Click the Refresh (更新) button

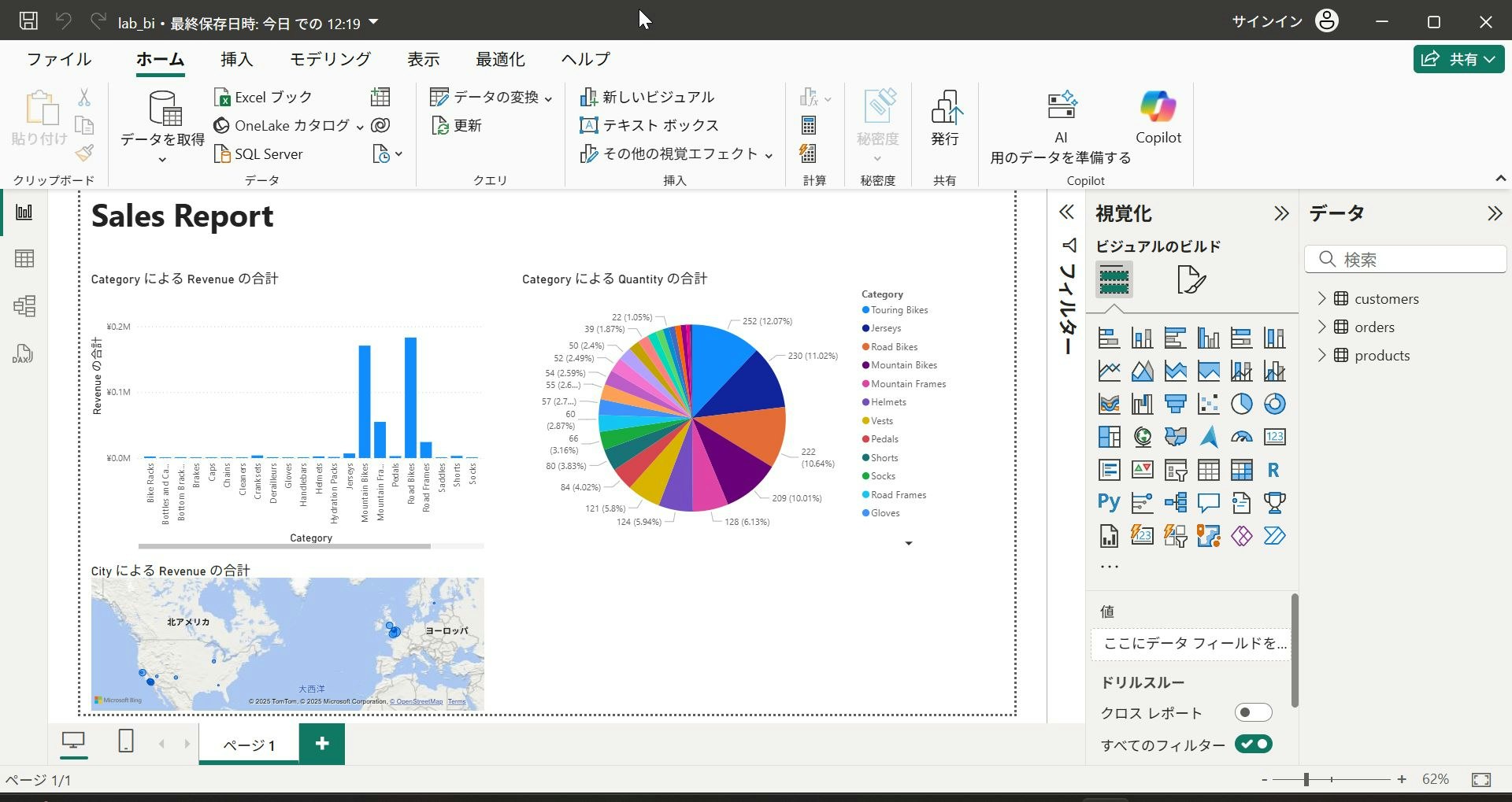[x=457, y=126]
